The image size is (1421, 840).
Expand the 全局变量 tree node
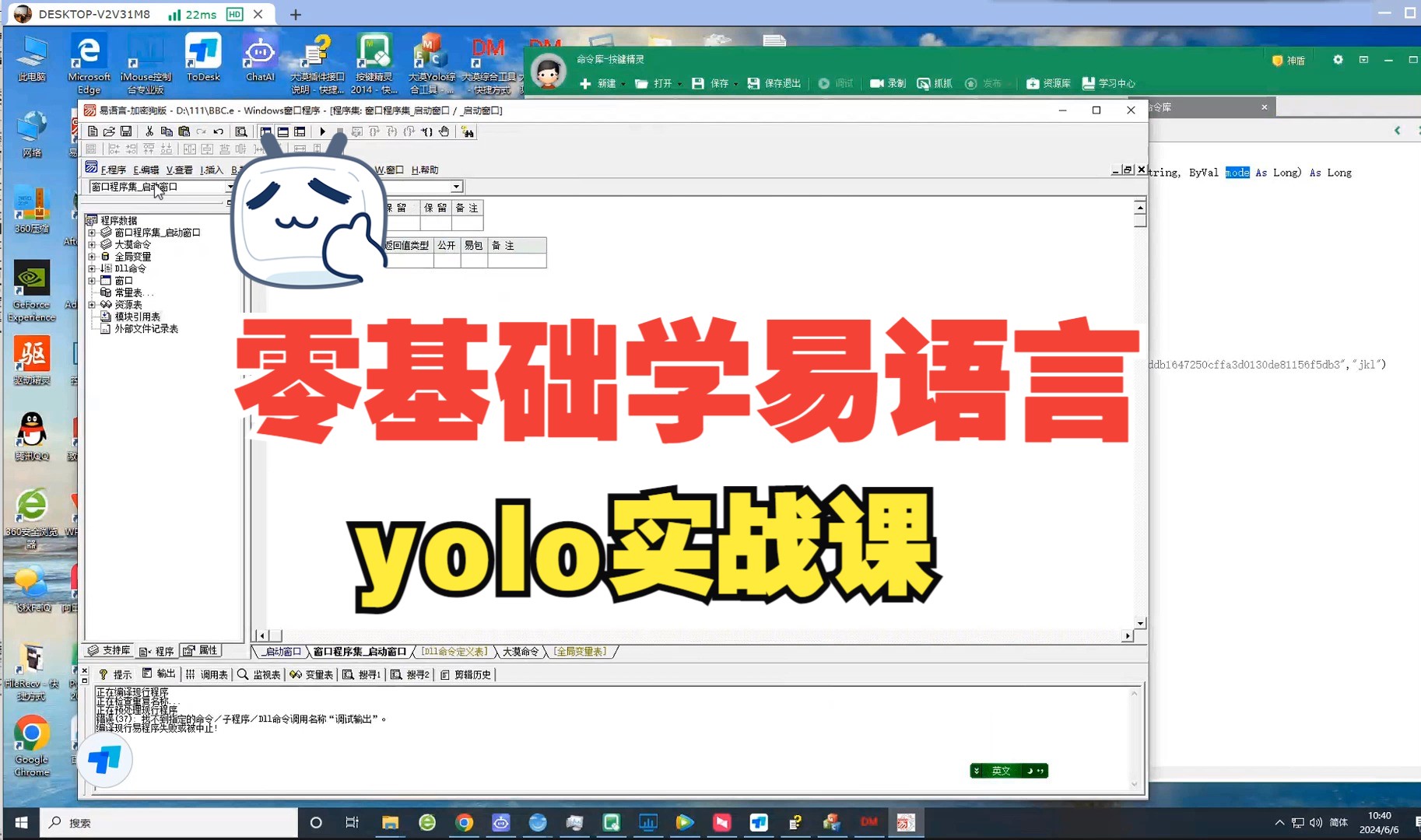[93, 256]
